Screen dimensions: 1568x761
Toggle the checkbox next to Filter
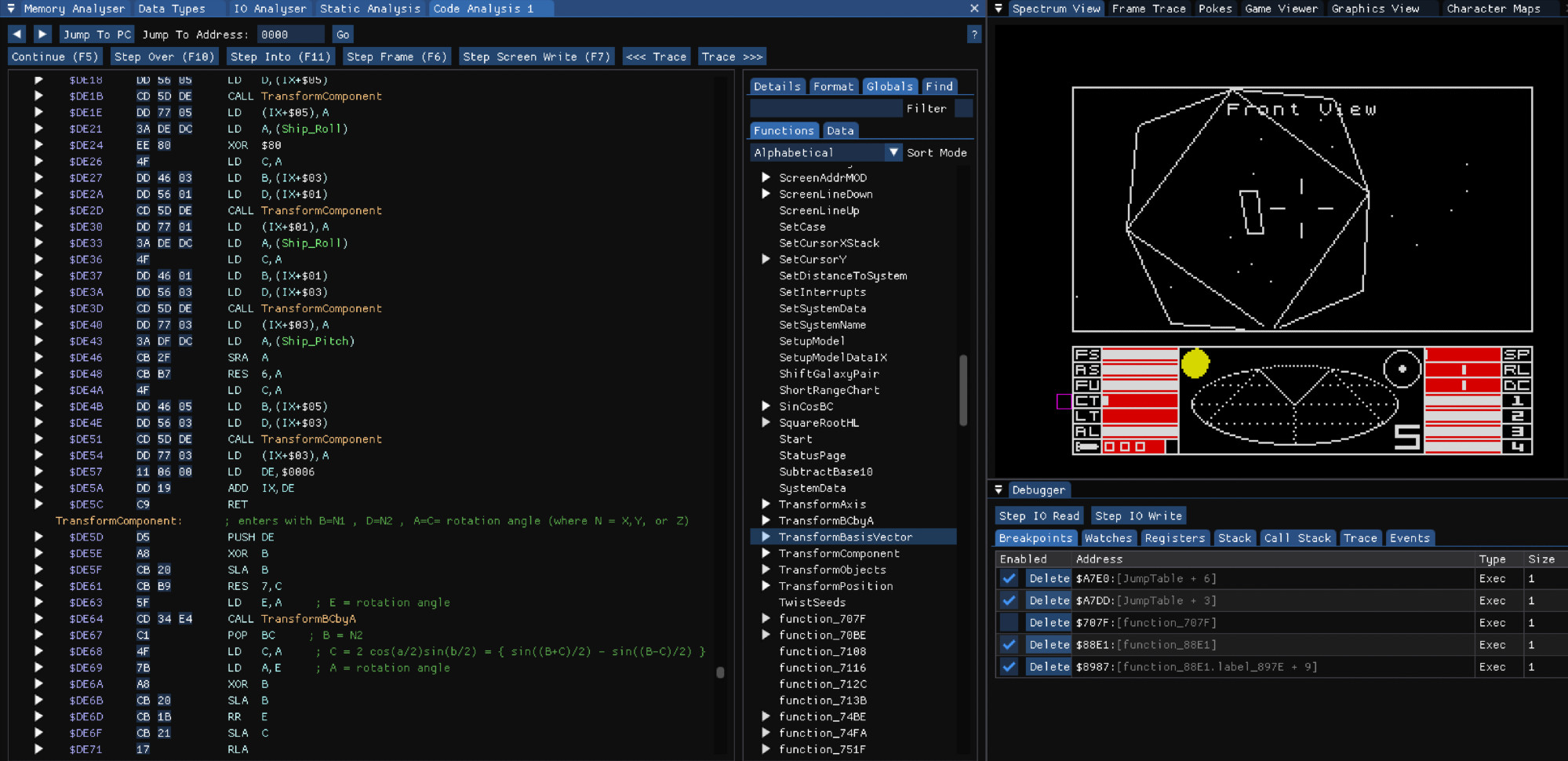coord(964,108)
